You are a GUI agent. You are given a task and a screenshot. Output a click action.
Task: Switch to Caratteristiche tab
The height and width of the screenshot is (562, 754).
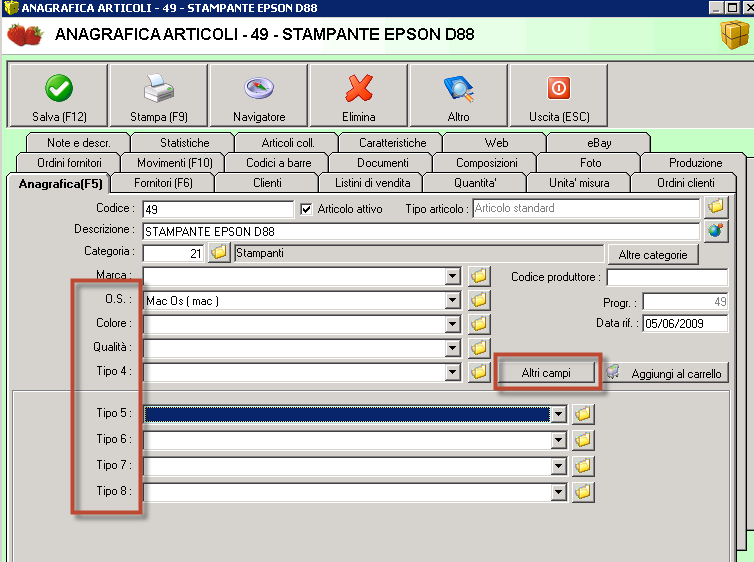[x=392, y=143]
